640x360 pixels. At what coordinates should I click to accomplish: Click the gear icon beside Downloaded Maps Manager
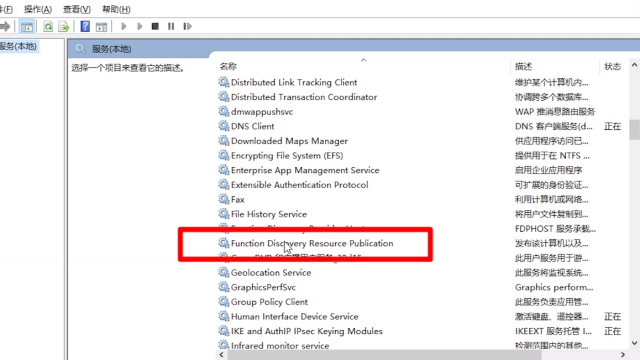click(x=224, y=140)
